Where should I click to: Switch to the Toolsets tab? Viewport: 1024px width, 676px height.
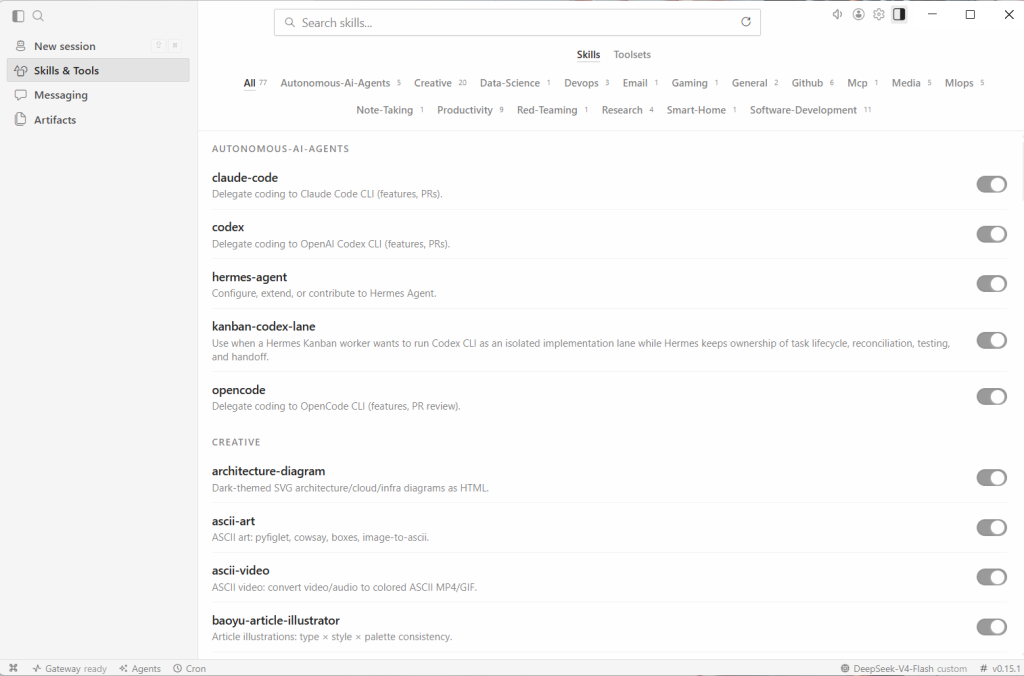632,55
